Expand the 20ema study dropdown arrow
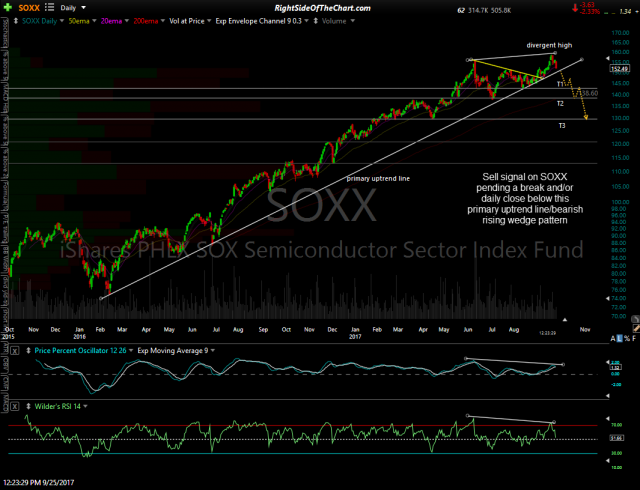This screenshot has width=640, height=490. click(127, 21)
